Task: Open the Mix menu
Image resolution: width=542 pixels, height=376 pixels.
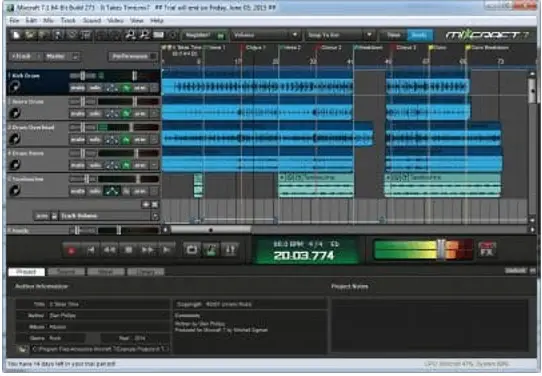Action: click(x=48, y=20)
